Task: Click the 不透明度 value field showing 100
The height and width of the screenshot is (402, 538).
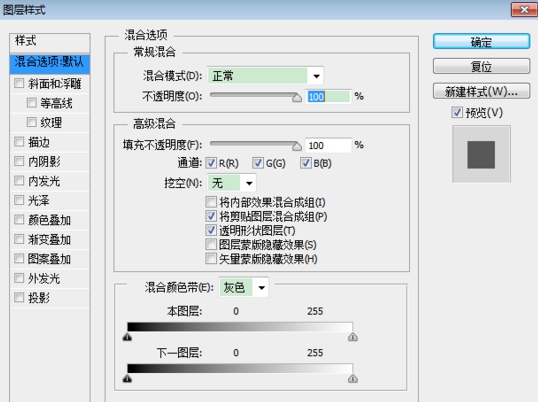Action: (x=328, y=97)
